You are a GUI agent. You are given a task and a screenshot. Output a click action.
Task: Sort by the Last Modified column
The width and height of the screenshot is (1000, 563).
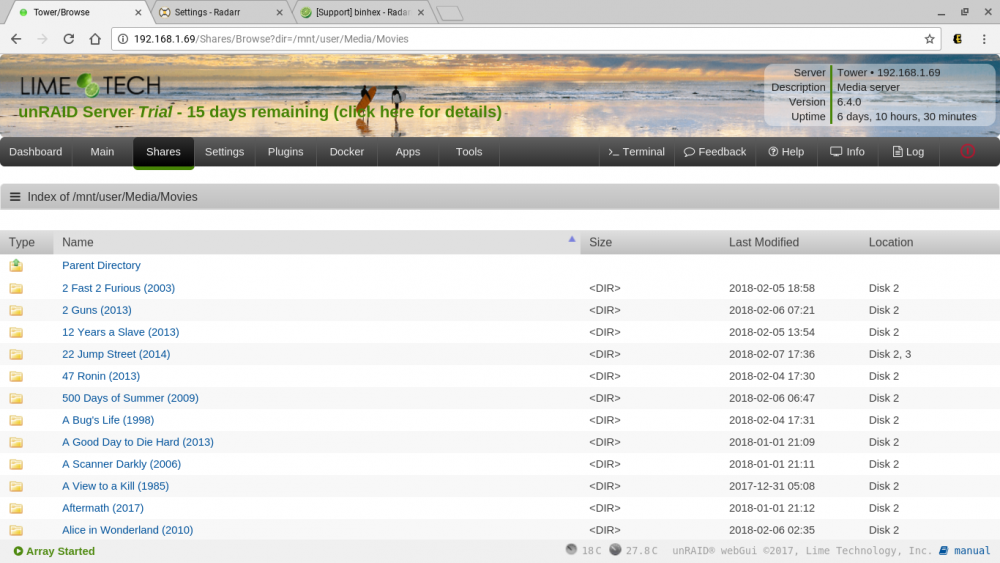pyautogui.click(x=764, y=242)
